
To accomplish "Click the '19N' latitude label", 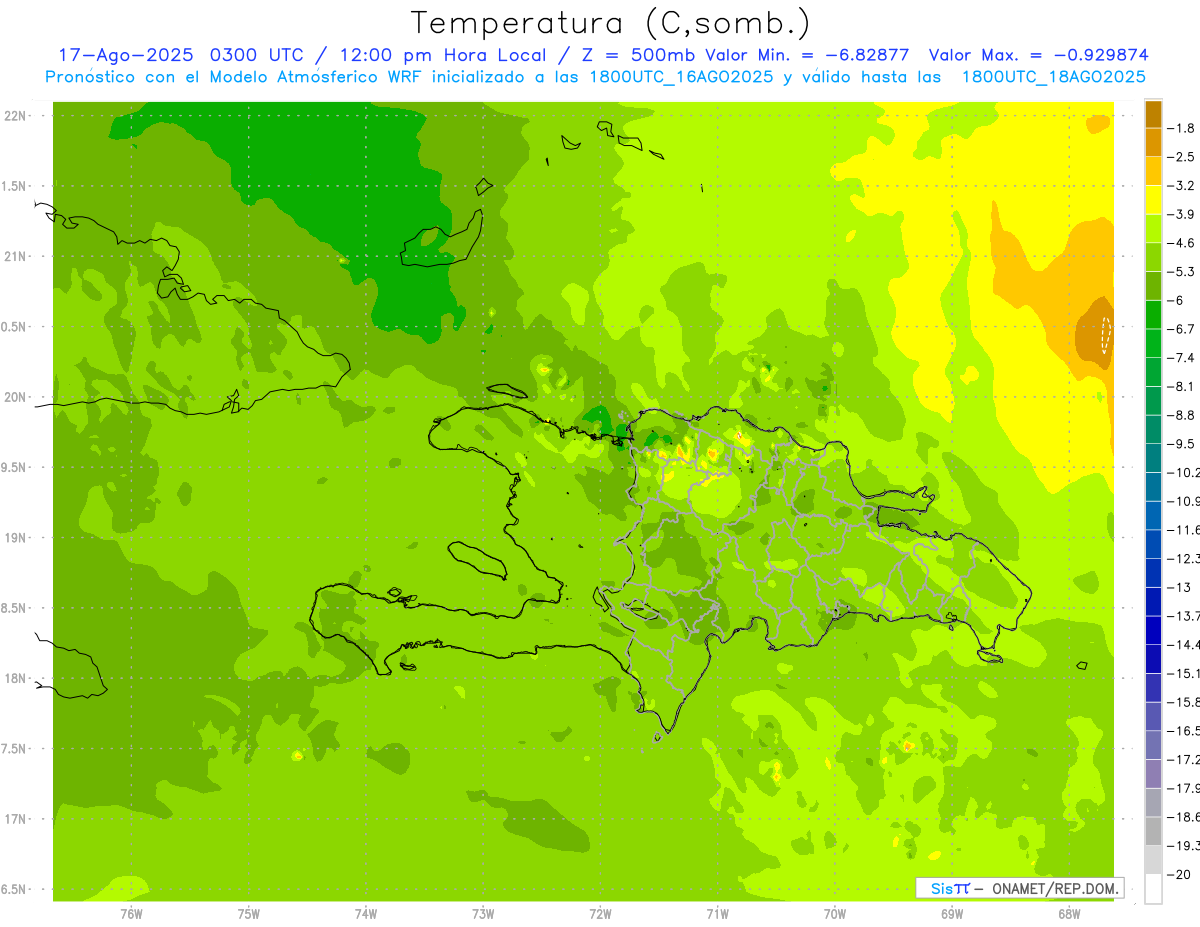I will pos(16,537).
